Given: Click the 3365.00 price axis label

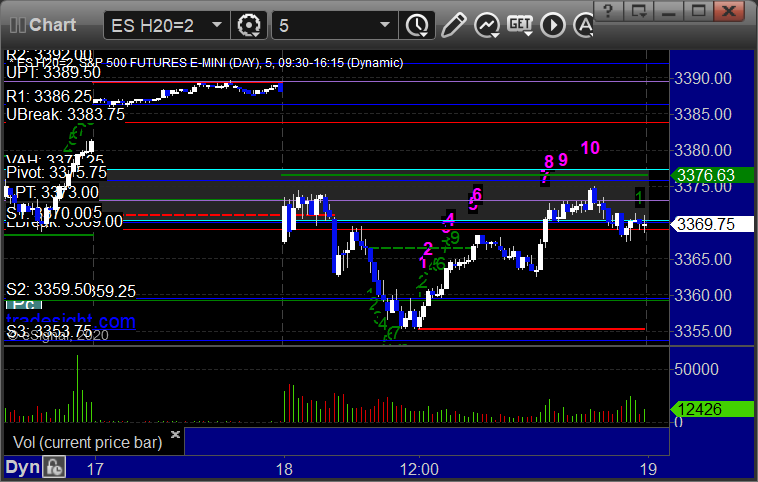Looking at the screenshot, I should pyautogui.click(x=703, y=259).
